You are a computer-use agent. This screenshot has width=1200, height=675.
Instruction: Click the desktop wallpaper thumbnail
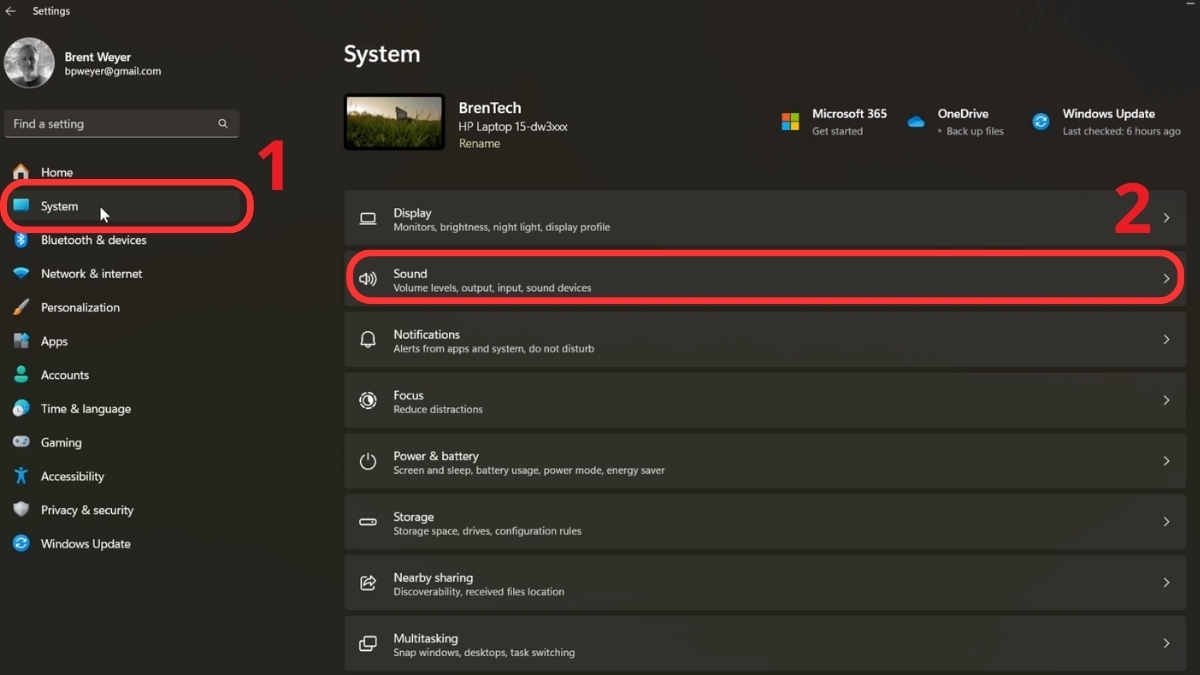click(x=394, y=122)
